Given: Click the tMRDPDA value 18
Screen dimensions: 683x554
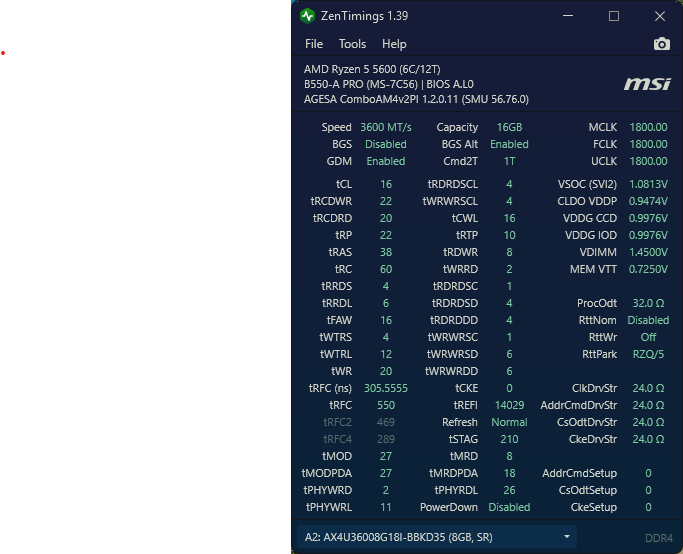Looking at the screenshot, I should [x=509, y=473].
